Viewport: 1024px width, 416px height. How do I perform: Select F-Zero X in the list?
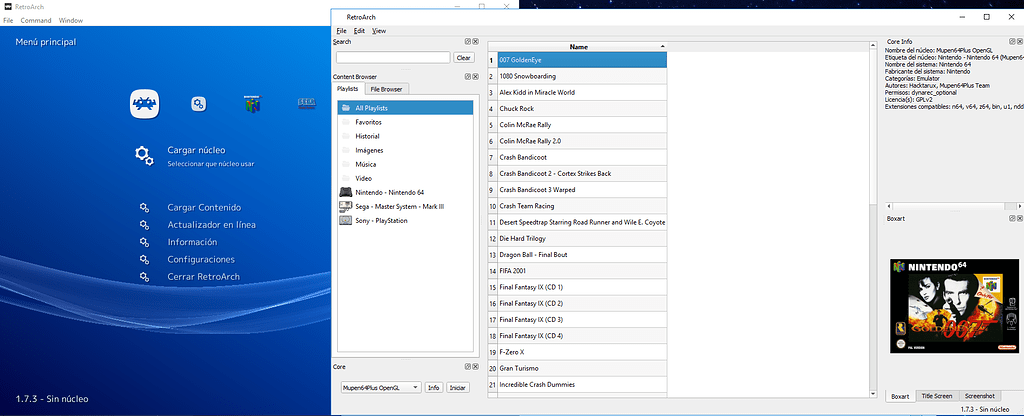[582, 352]
